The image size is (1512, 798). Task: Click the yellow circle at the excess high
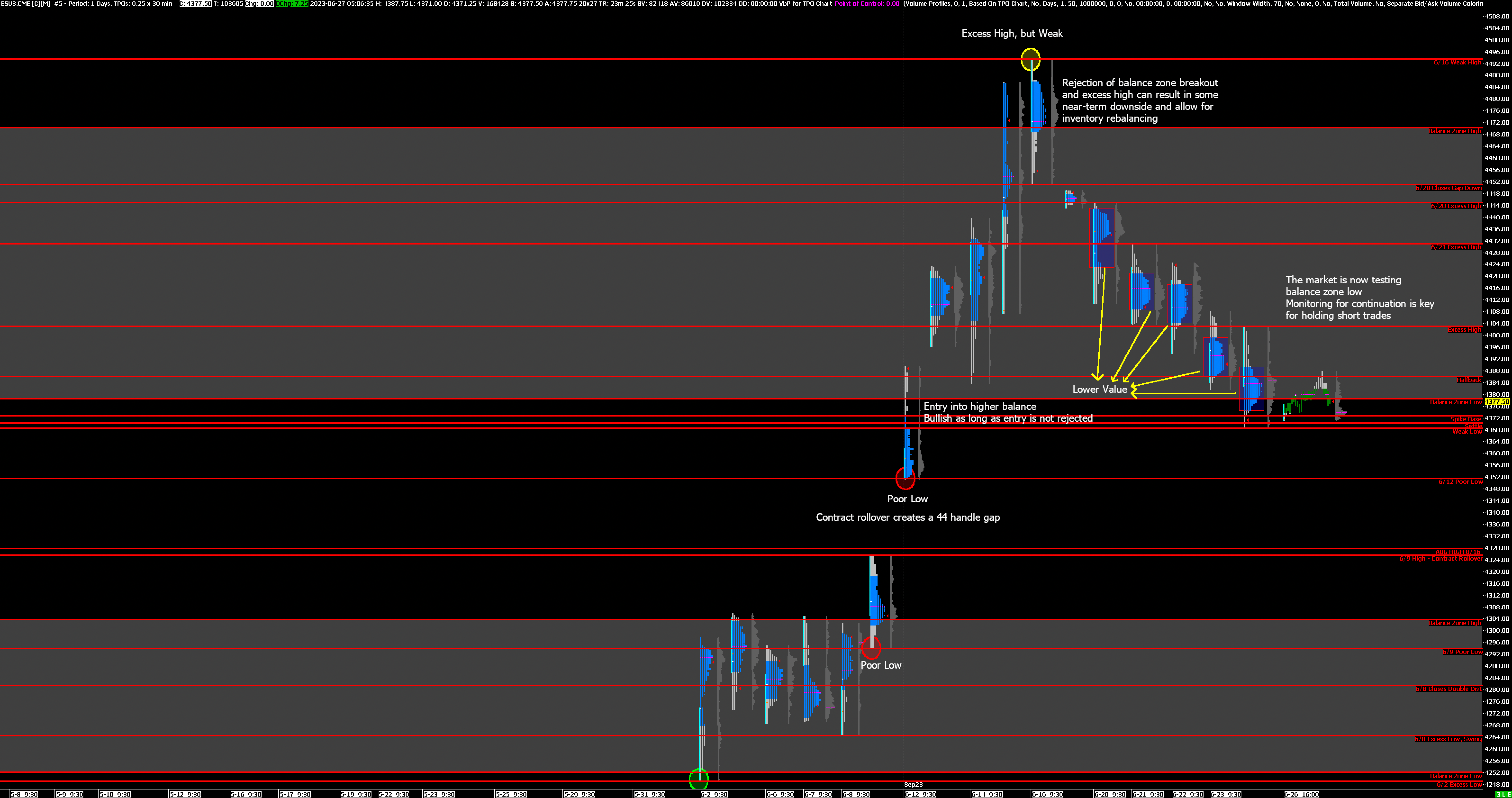[x=1030, y=59]
